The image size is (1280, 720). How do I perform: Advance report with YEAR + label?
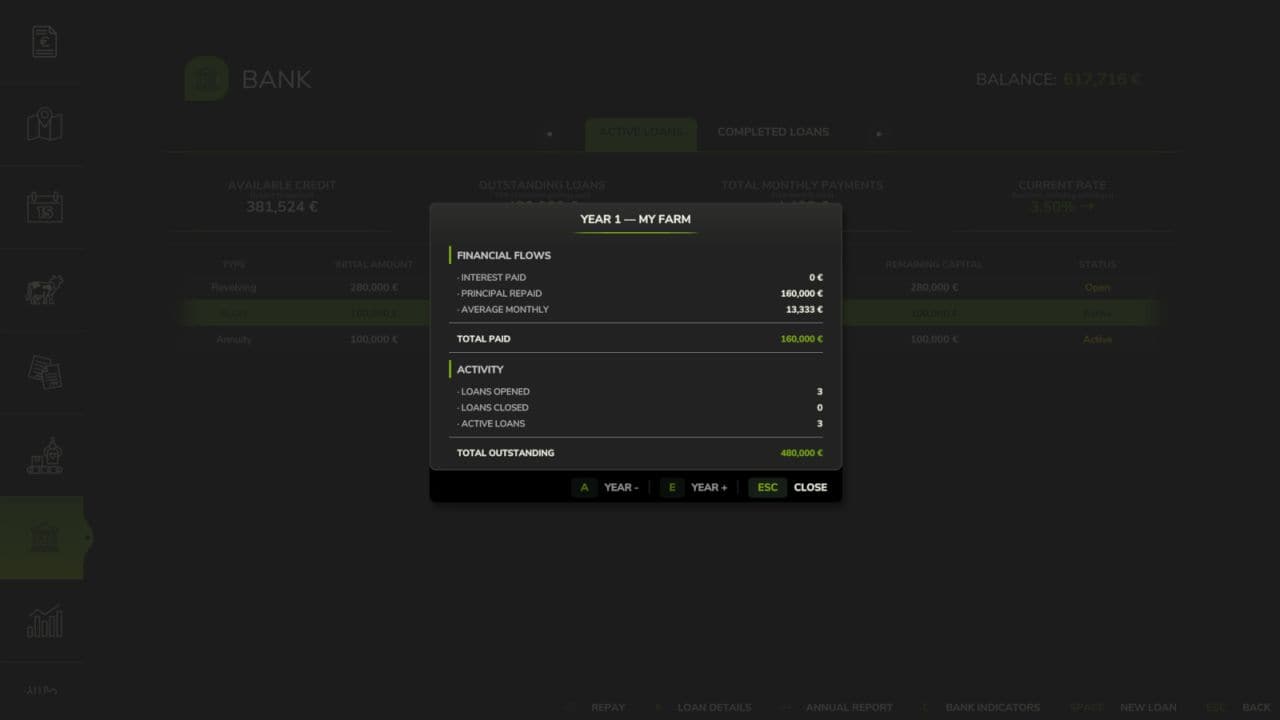click(709, 487)
